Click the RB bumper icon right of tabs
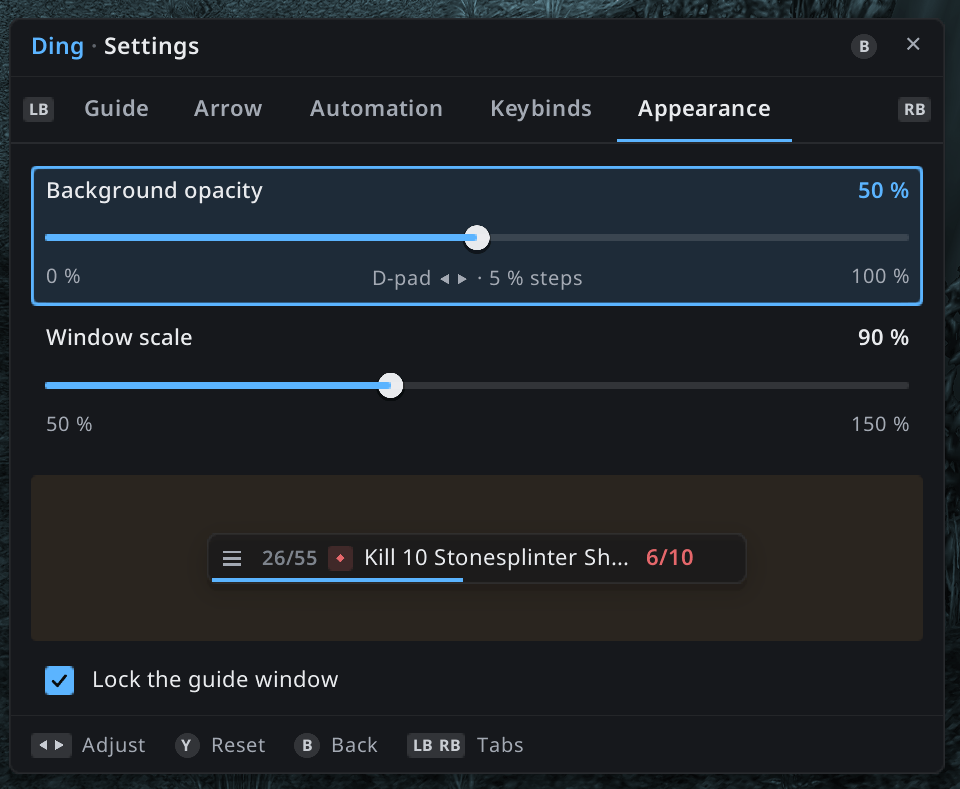Viewport: 960px width, 789px height. tap(914, 110)
